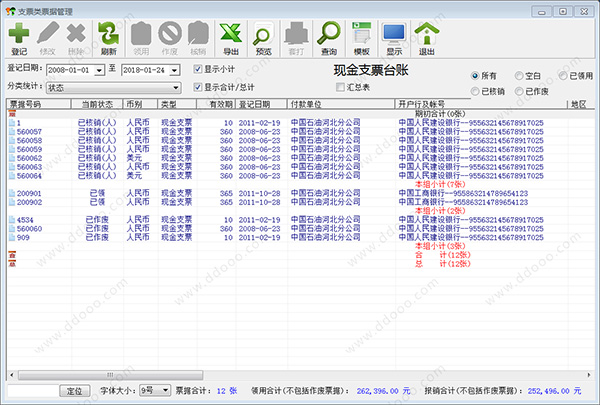
Task: Select the 已核销 radio button
Action: pos(475,91)
